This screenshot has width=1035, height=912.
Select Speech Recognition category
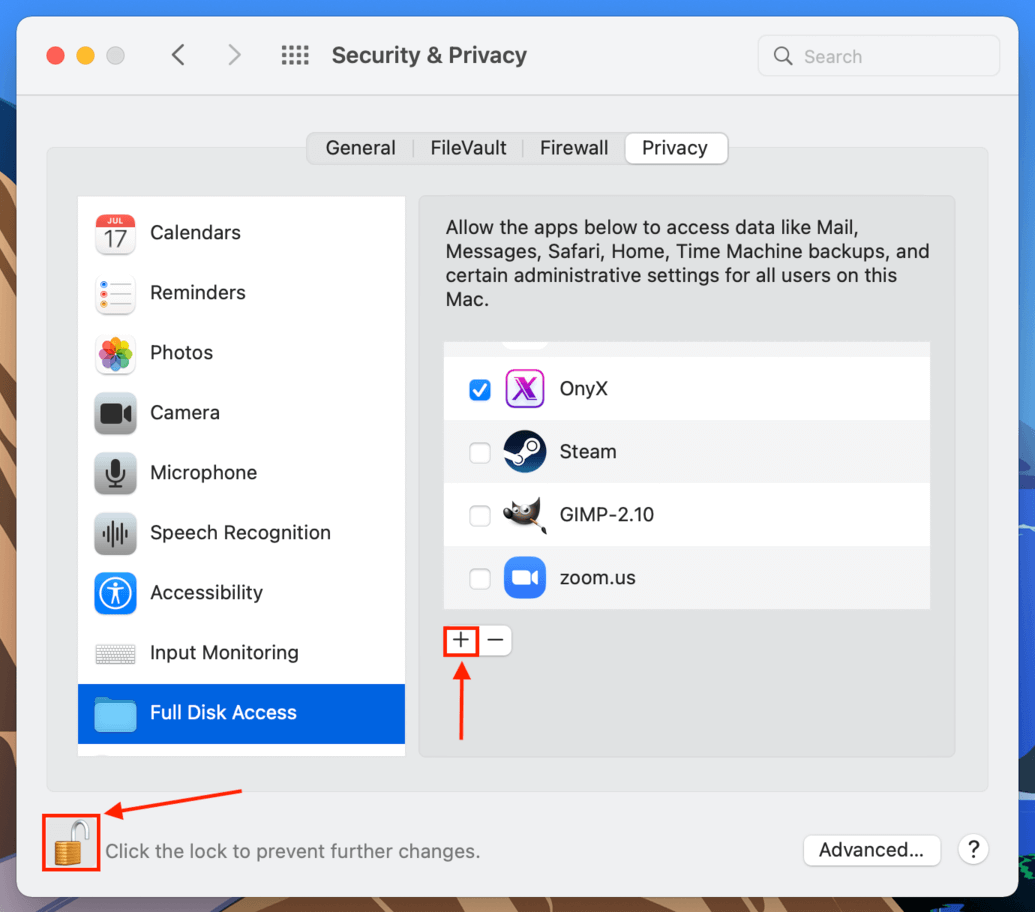coord(241,533)
